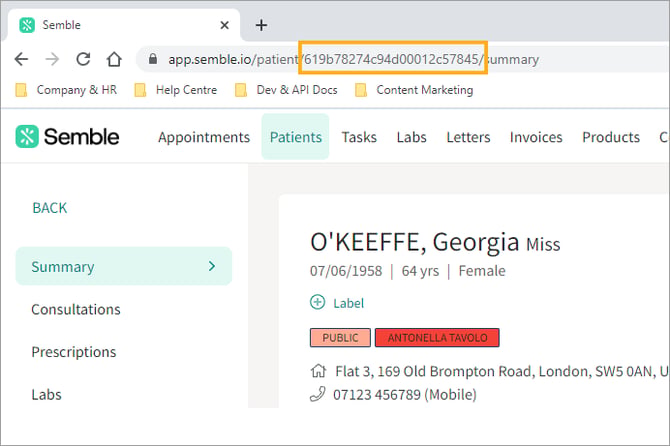Click the URL address bar
Screen dimensions: 670x446
point(402,59)
